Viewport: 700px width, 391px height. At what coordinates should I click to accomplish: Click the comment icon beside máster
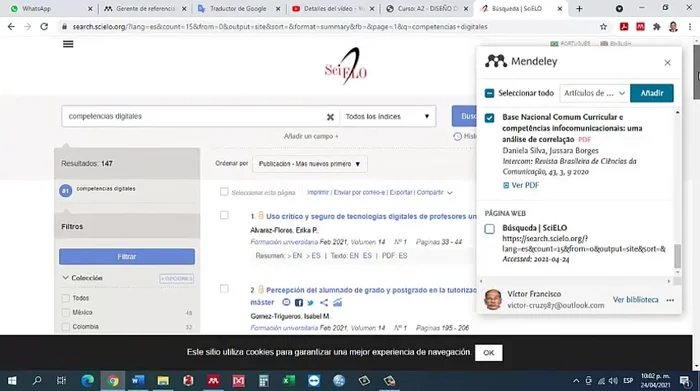(x=286, y=302)
